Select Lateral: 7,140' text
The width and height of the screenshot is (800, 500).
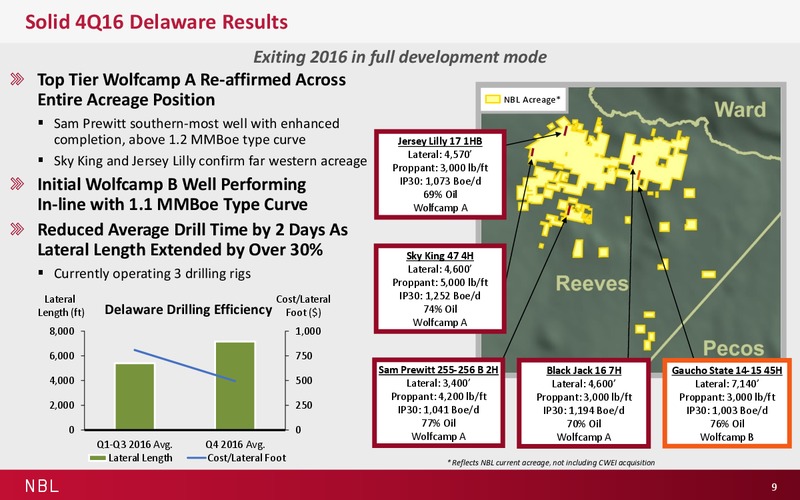point(727,383)
